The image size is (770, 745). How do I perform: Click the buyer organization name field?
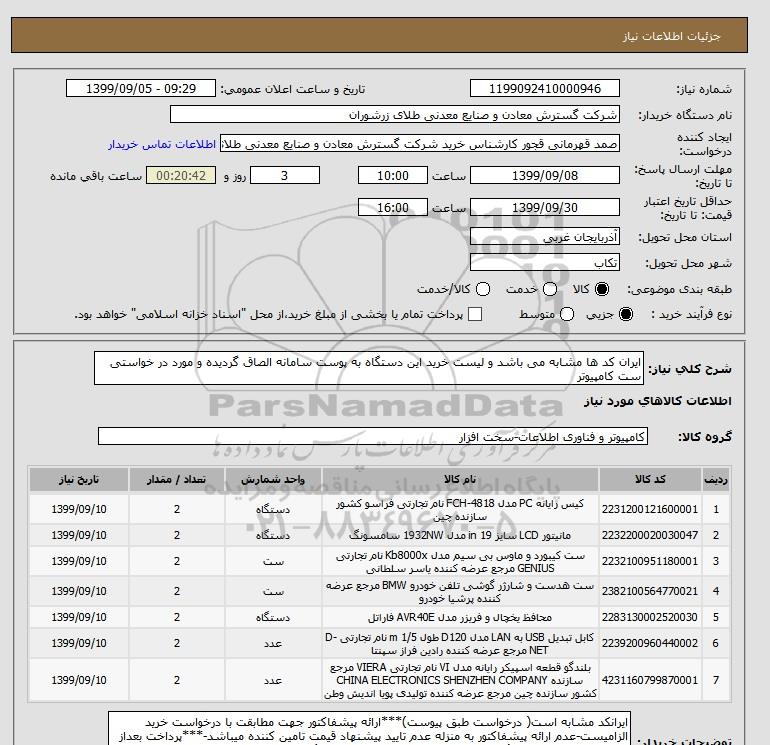pyautogui.click(x=395, y=114)
